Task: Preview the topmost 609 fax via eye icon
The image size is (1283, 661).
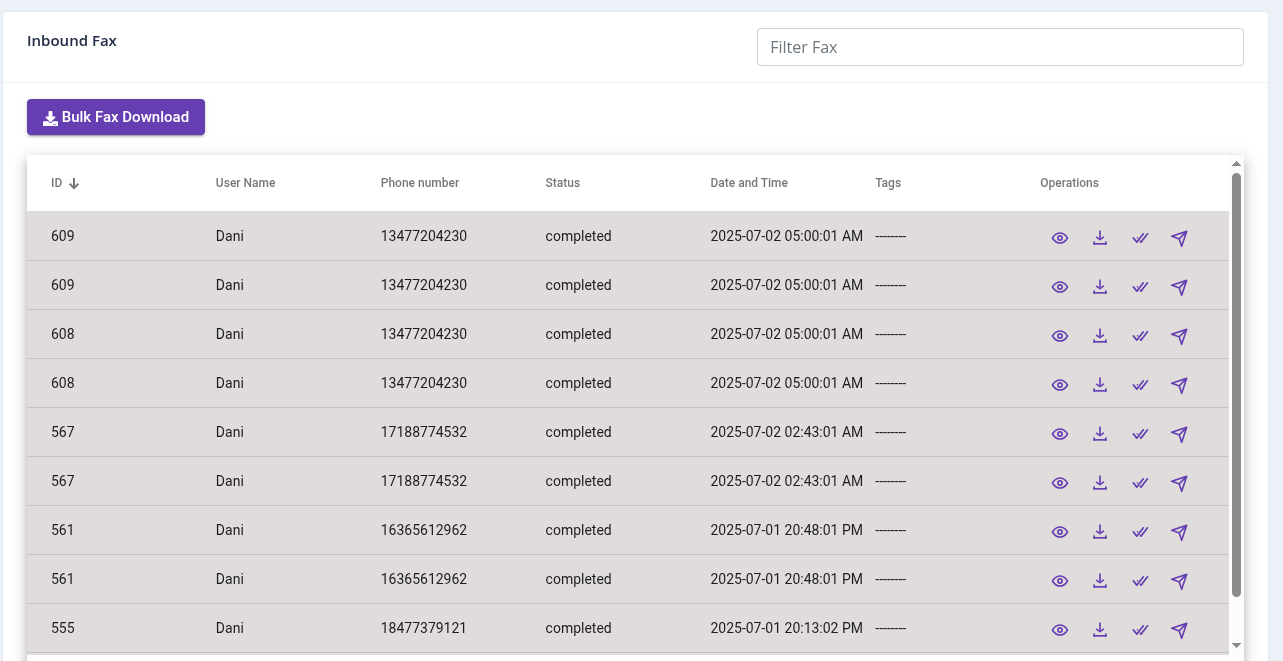Action: pyautogui.click(x=1060, y=238)
